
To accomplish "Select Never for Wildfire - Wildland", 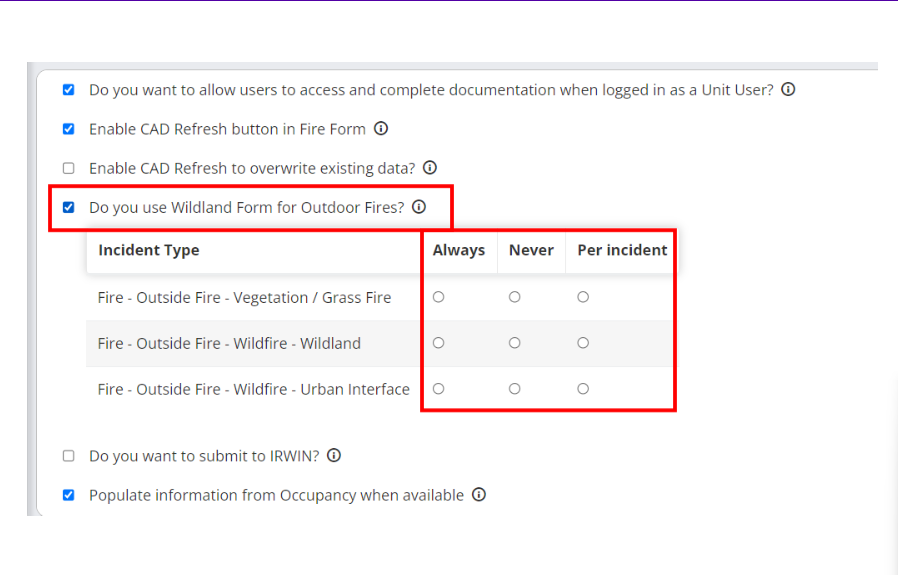I will tap(514, 343).
